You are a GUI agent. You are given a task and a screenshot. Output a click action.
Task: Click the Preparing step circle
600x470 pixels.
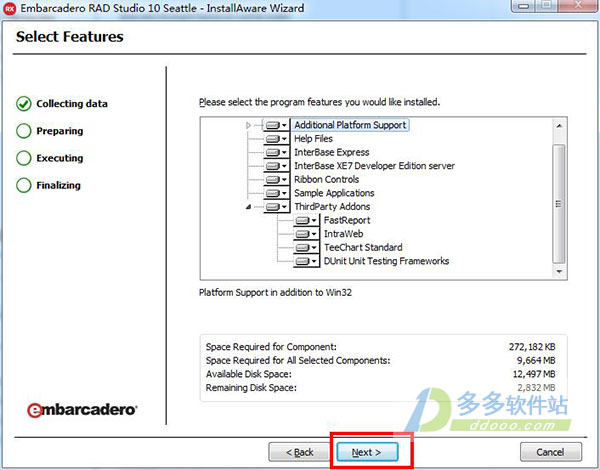[x=23, y=131]
